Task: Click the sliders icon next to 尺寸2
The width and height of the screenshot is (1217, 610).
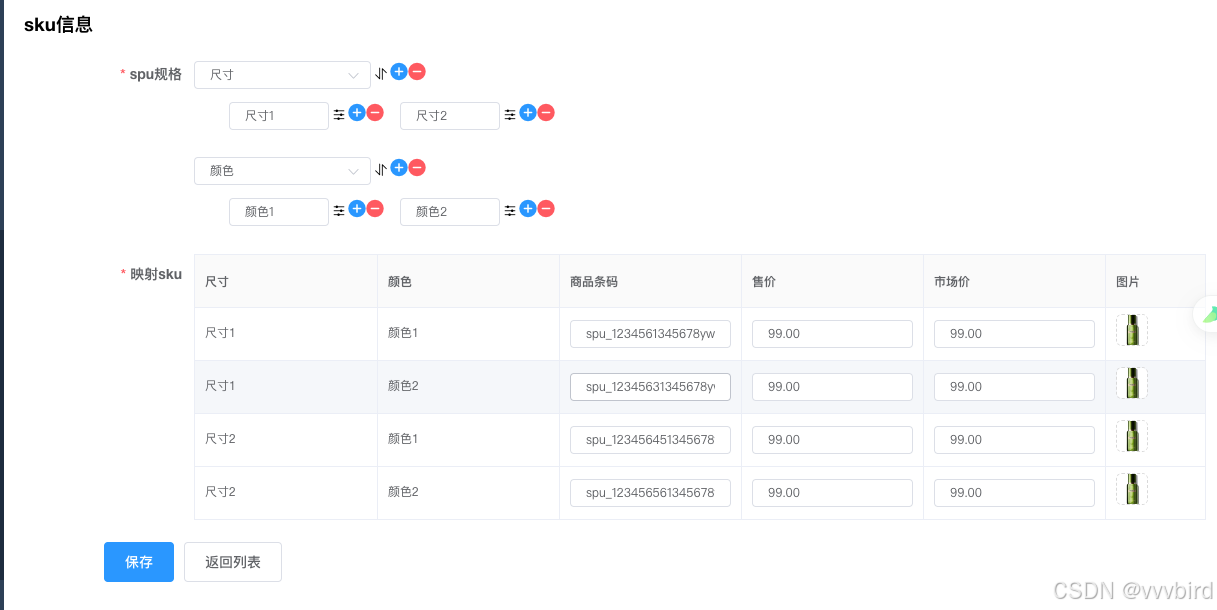Action: 510,115
